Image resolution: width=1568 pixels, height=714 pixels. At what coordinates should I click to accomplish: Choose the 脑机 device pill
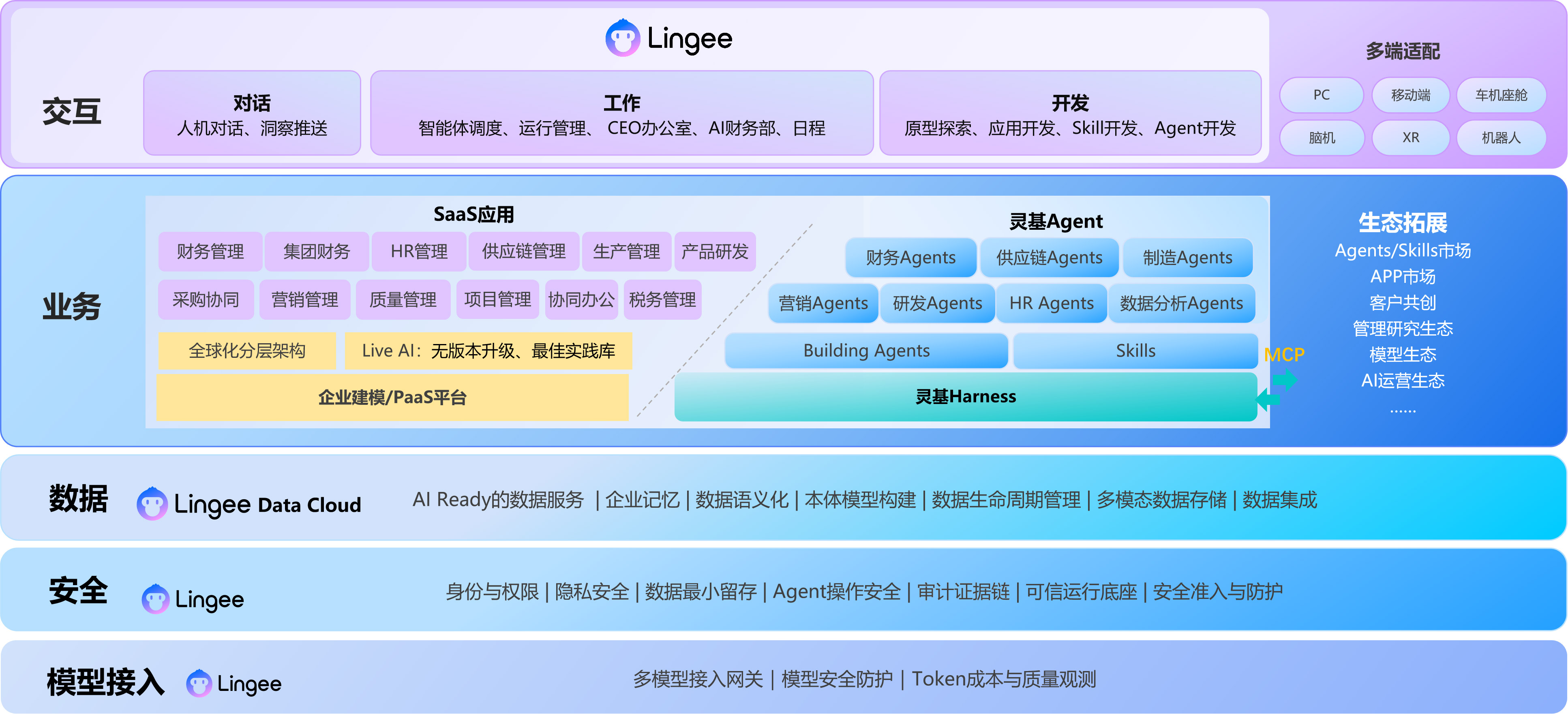coord(1322,138)
